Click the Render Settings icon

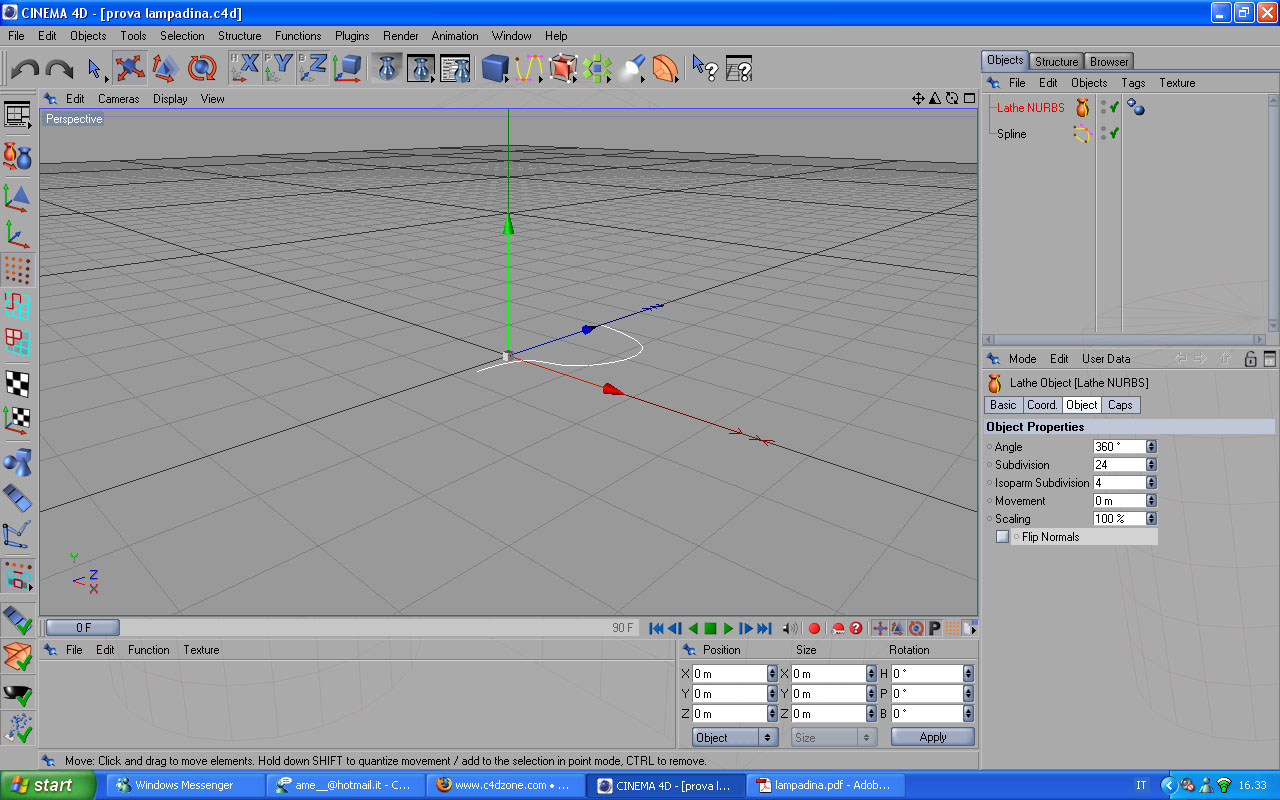[x=455, y=68]
